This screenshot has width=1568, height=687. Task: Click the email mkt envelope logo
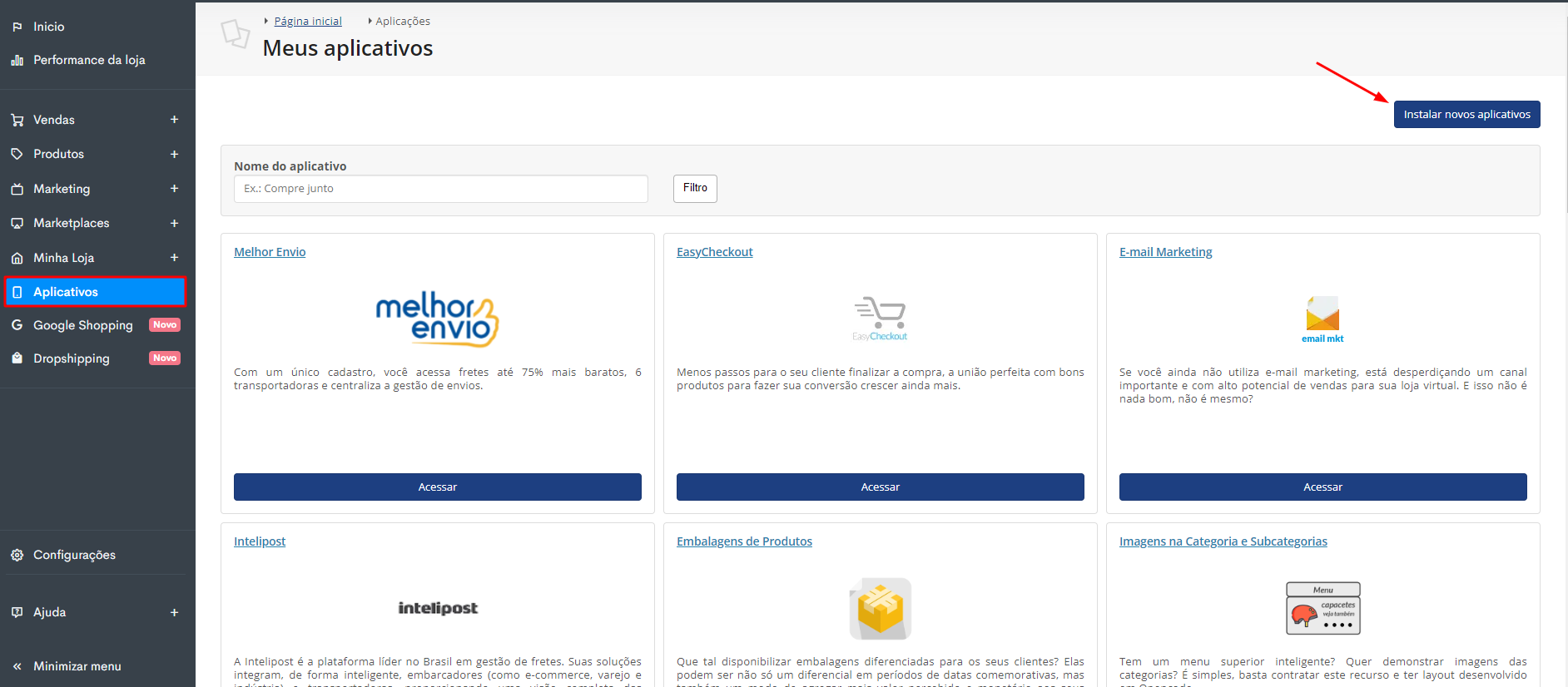point(1322,319)
